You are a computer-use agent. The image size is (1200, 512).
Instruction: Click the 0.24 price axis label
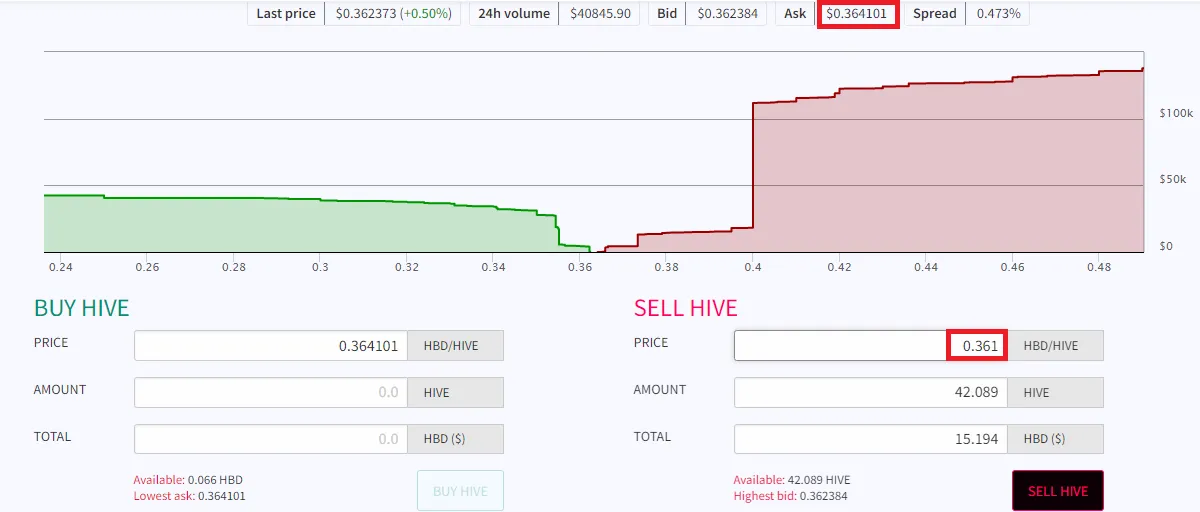(60, 268)
